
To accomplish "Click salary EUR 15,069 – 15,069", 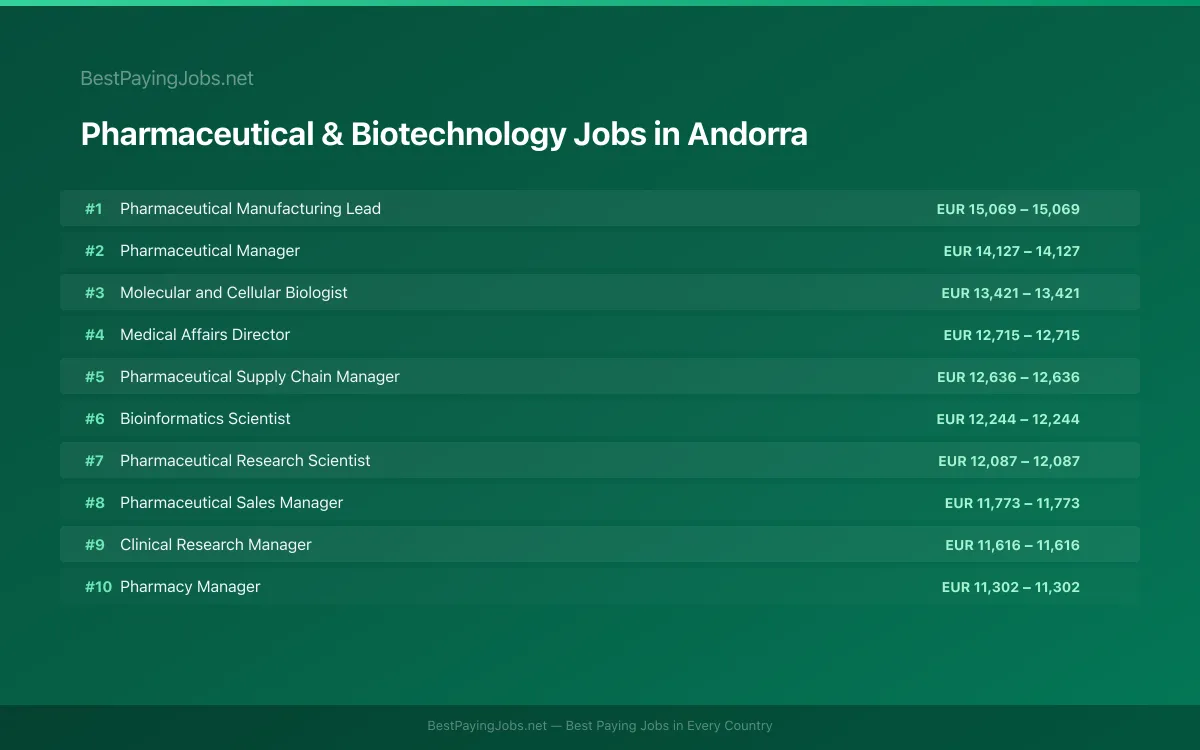I will point(1008,209).
